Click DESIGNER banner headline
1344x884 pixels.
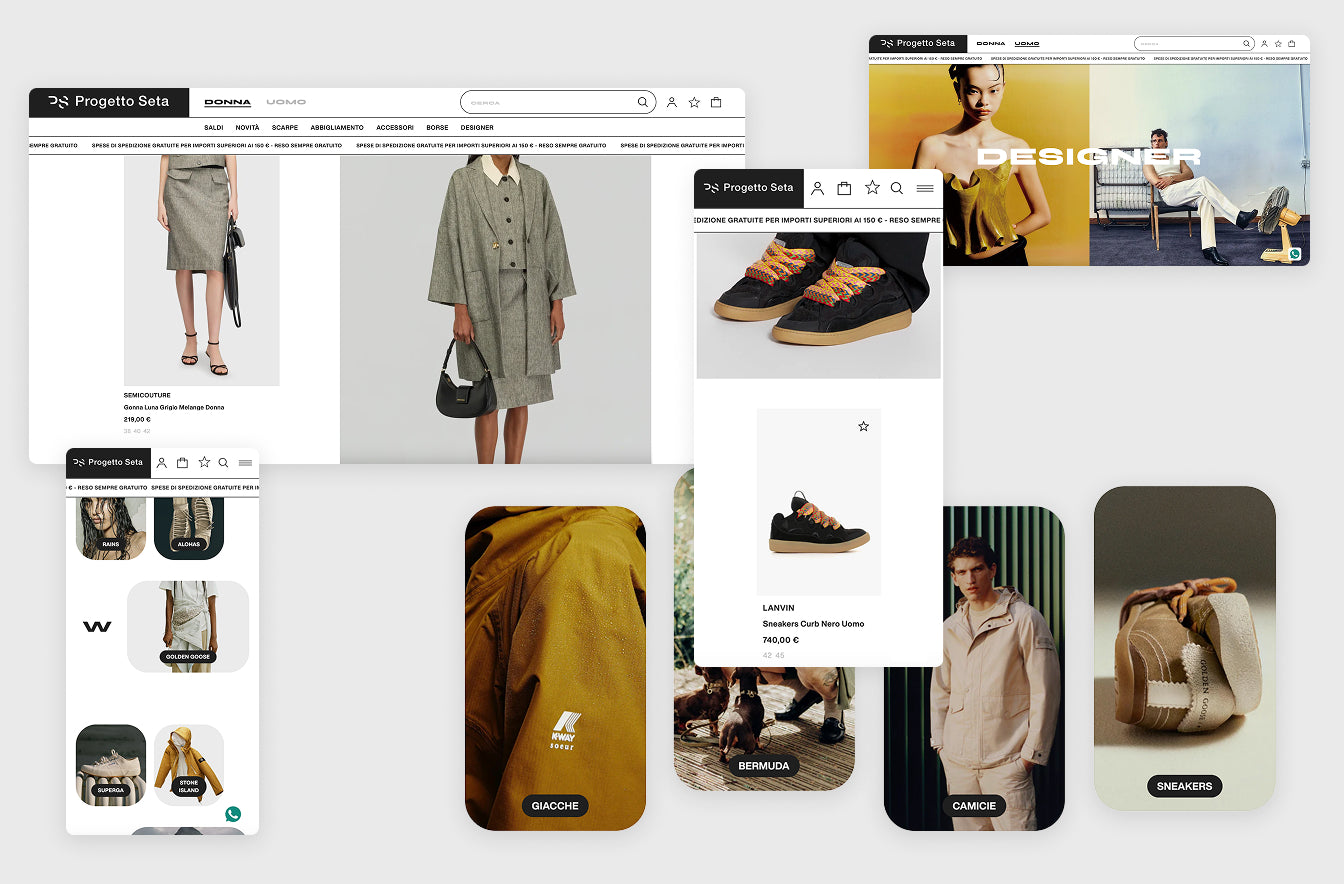click(x=1089, y=156)
